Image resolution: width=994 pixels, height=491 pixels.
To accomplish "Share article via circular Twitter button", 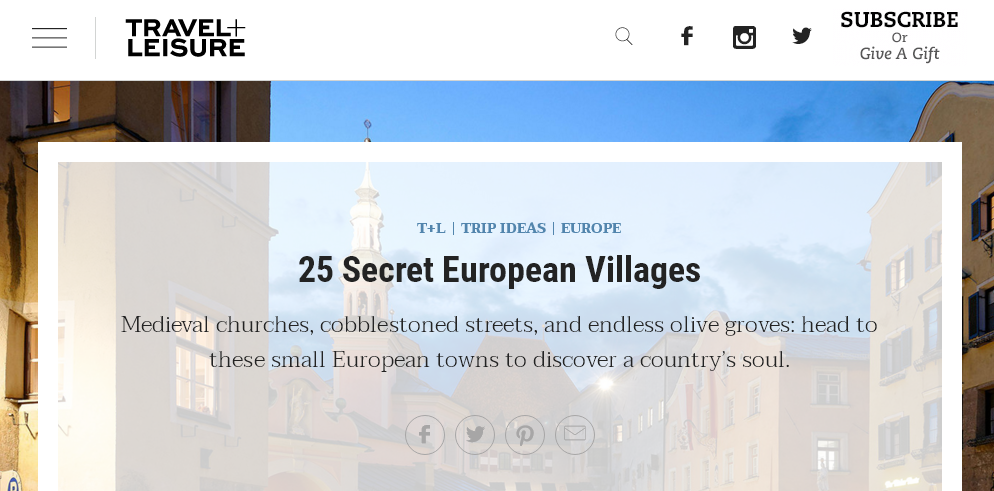I will coord(475,435).
